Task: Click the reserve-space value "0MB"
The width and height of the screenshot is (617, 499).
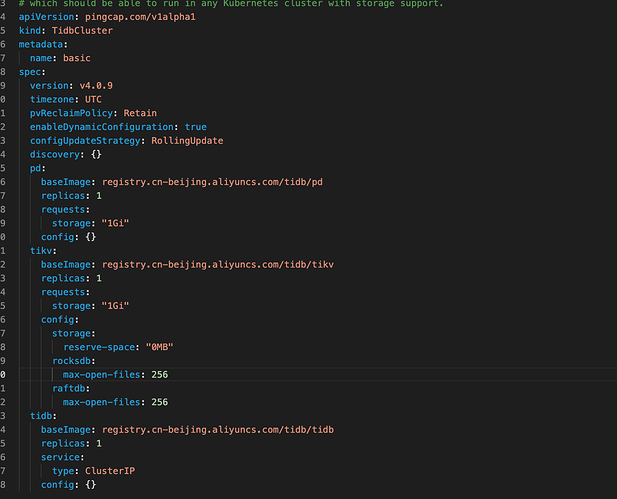Action: pyautogui.click(x=159, y=347)
